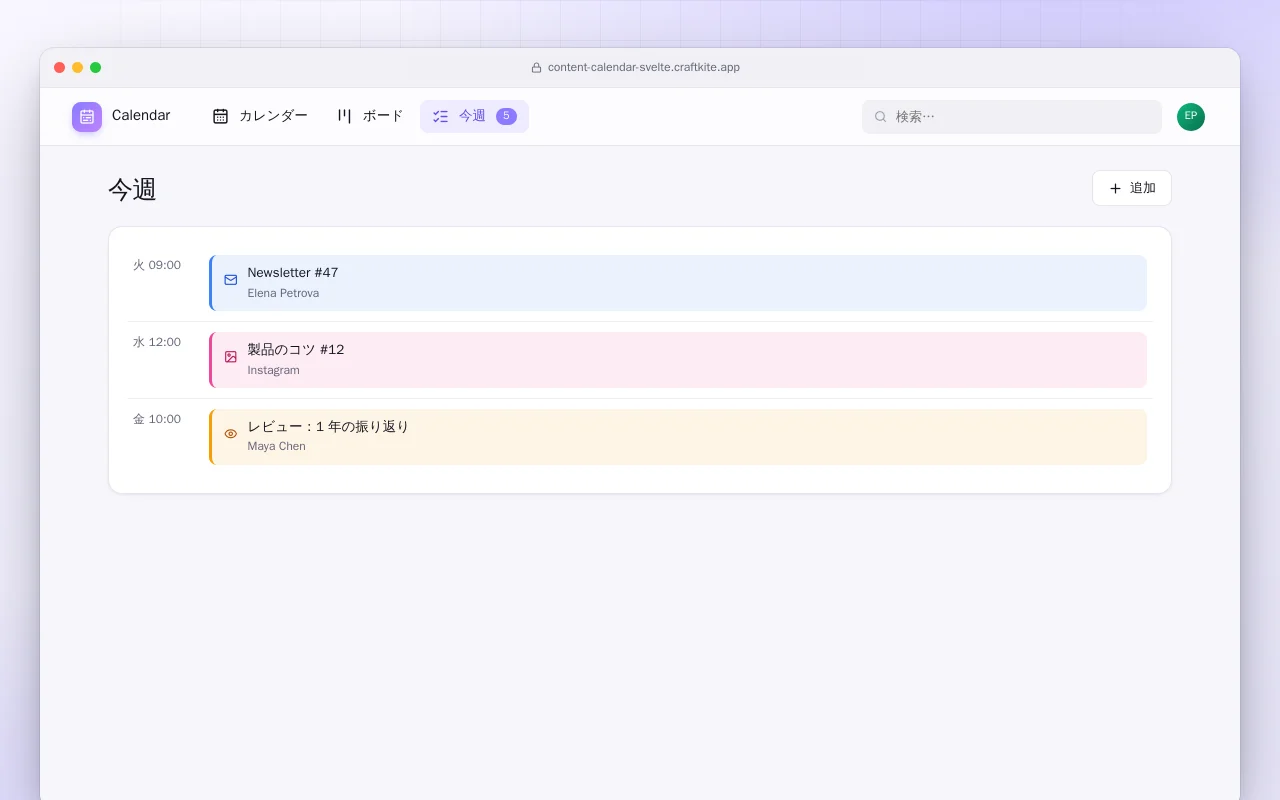Open the EP user avatar menu
Screen dimensions: 1280x800
coord(1191,116)
